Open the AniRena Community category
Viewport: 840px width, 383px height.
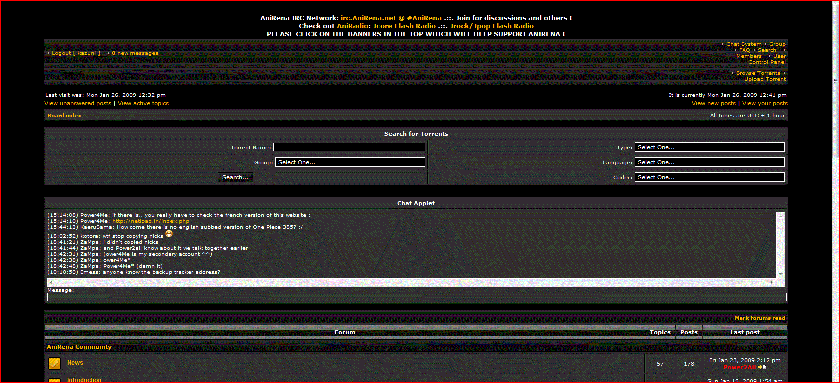[79, 347]
